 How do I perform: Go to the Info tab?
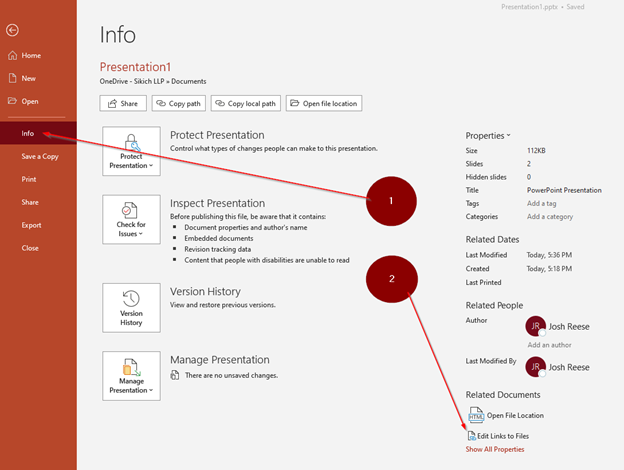(x=28, y=132)
